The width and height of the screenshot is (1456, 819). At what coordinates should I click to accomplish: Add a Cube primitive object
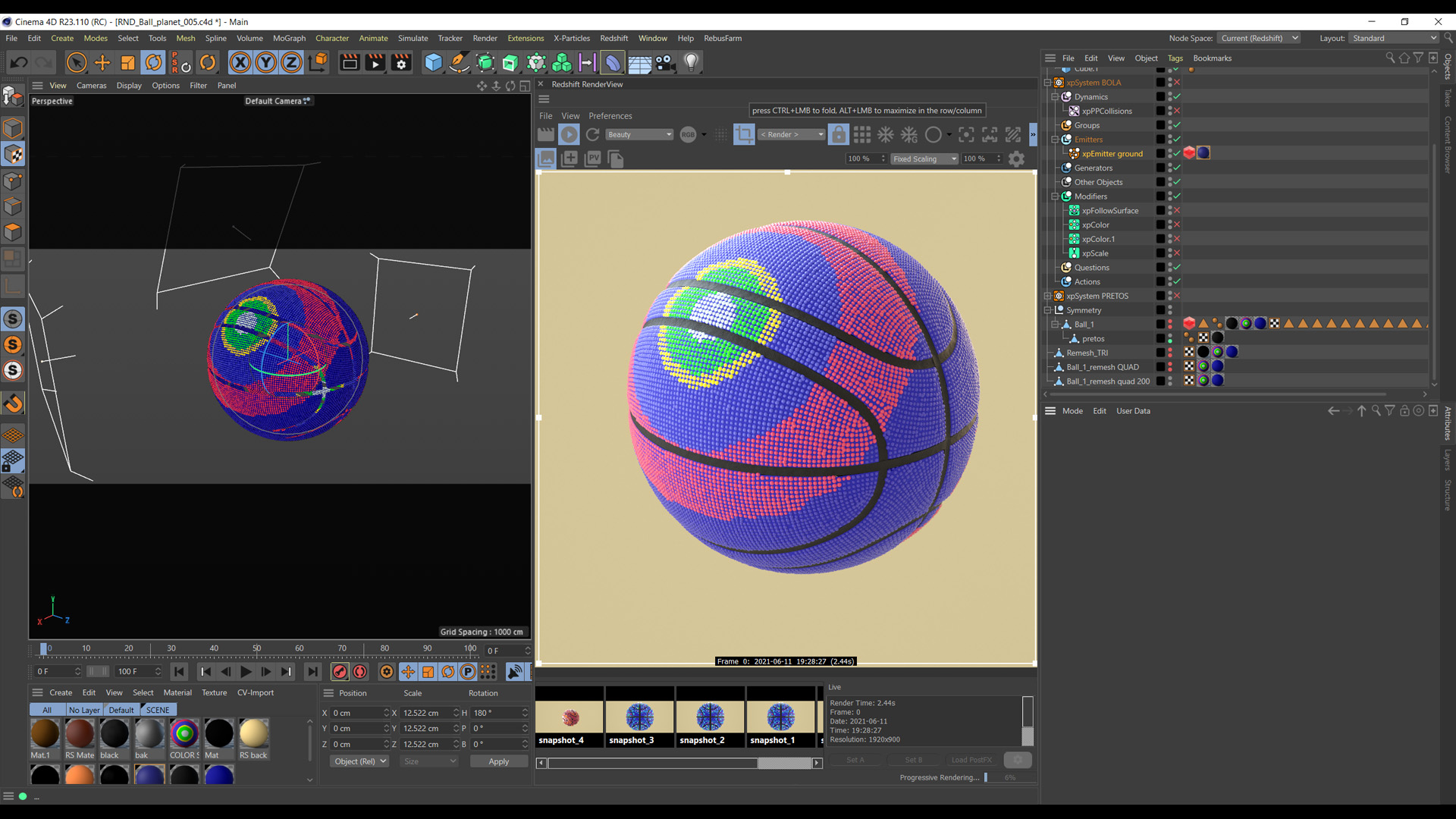tap(433, 63)
